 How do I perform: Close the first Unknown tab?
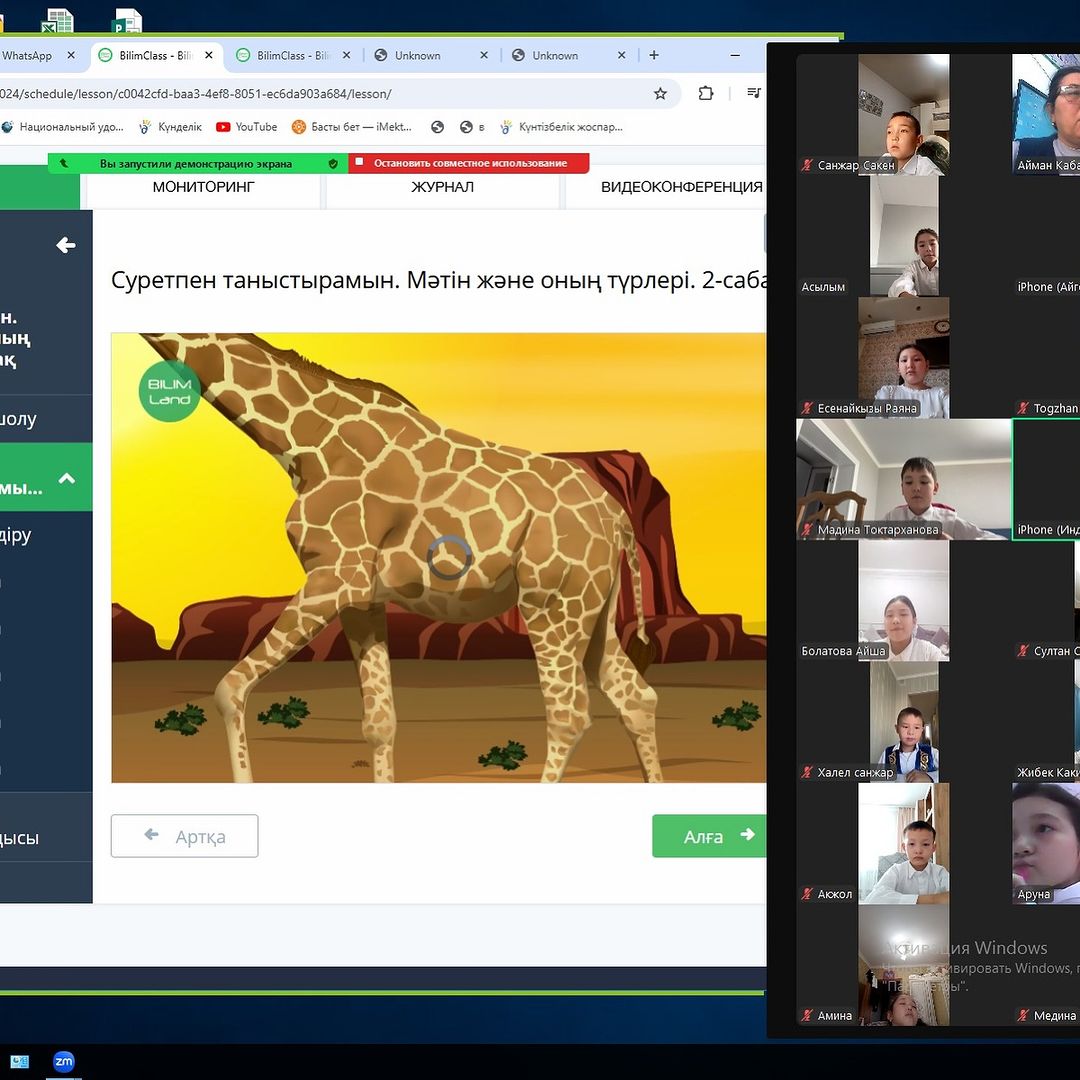[x=484, y=56]
